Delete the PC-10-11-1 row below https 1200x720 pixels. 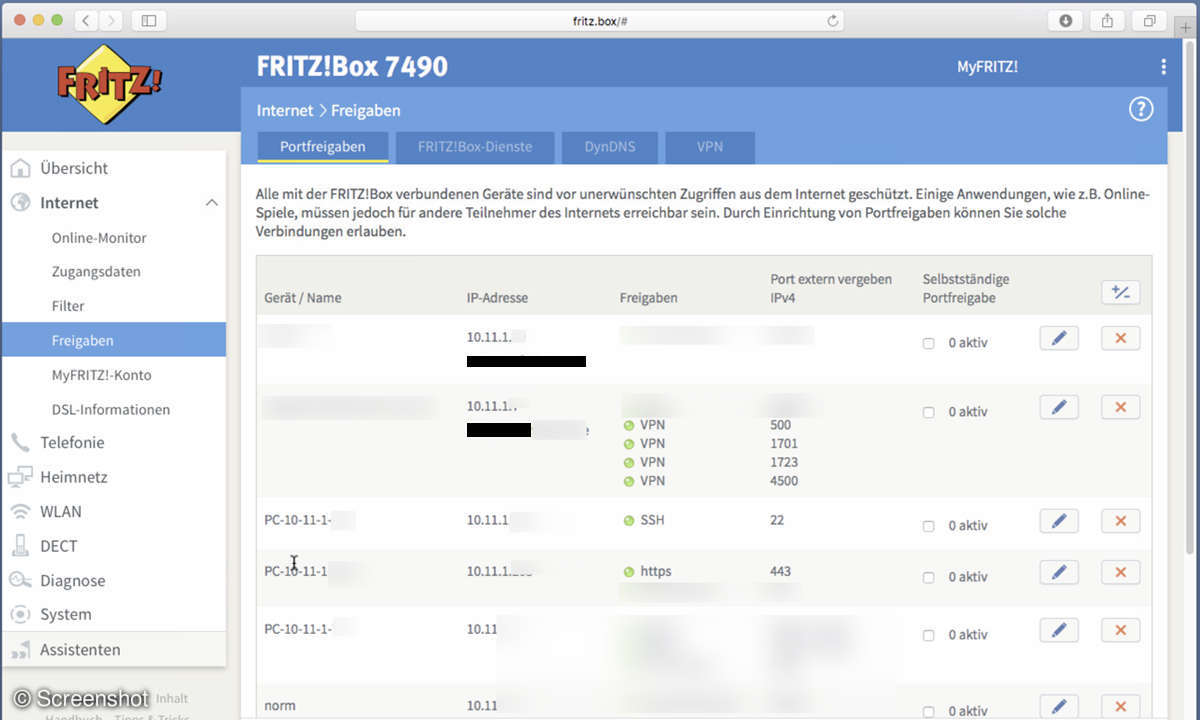click(x=1120, y=630)
